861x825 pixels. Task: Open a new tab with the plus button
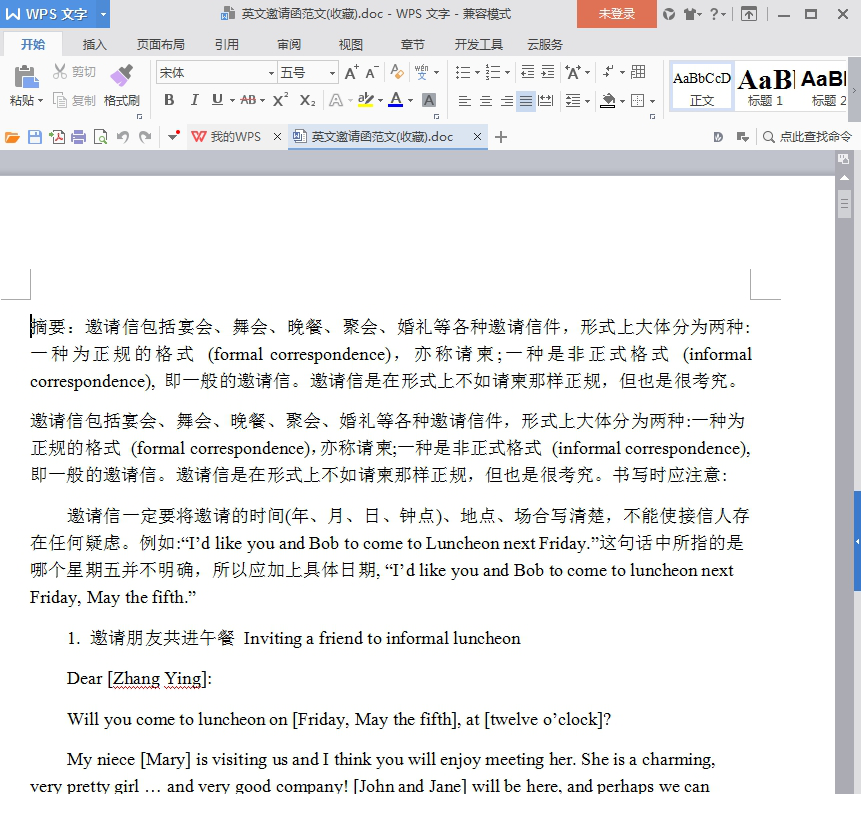click(x=500, y=137)
